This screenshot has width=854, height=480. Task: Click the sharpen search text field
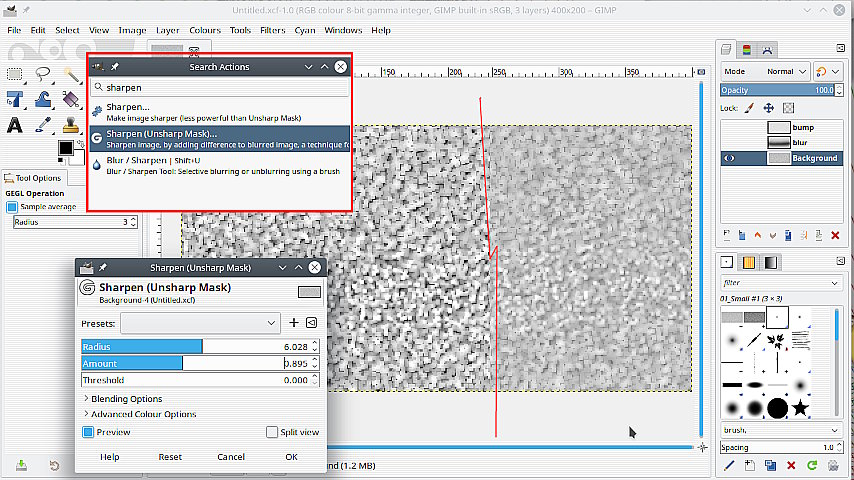[x=219, y=87]
